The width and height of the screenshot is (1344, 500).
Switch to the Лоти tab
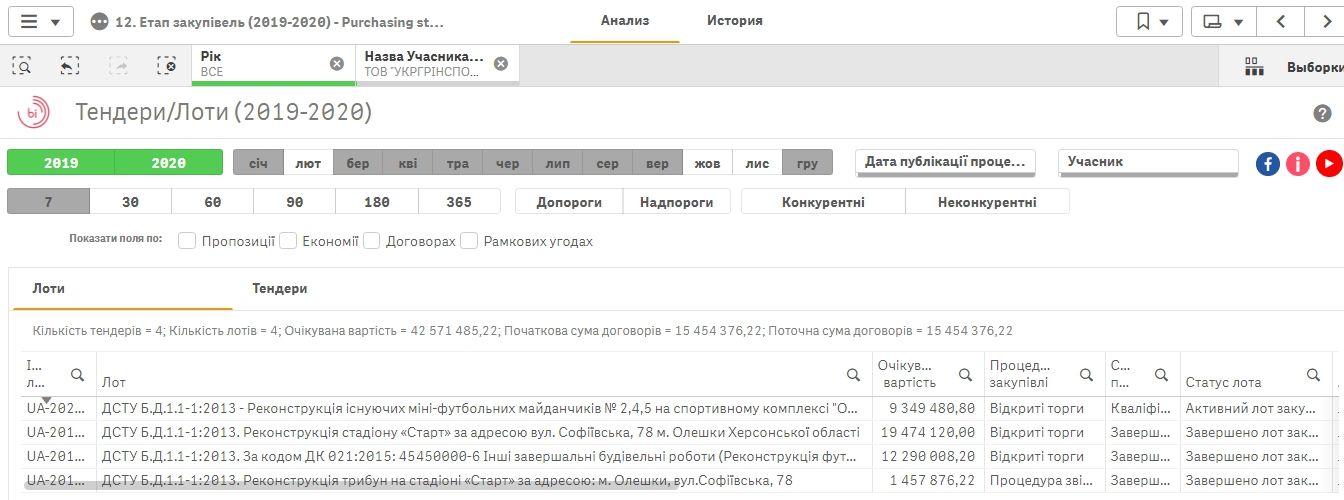click(x=122, y=289)
